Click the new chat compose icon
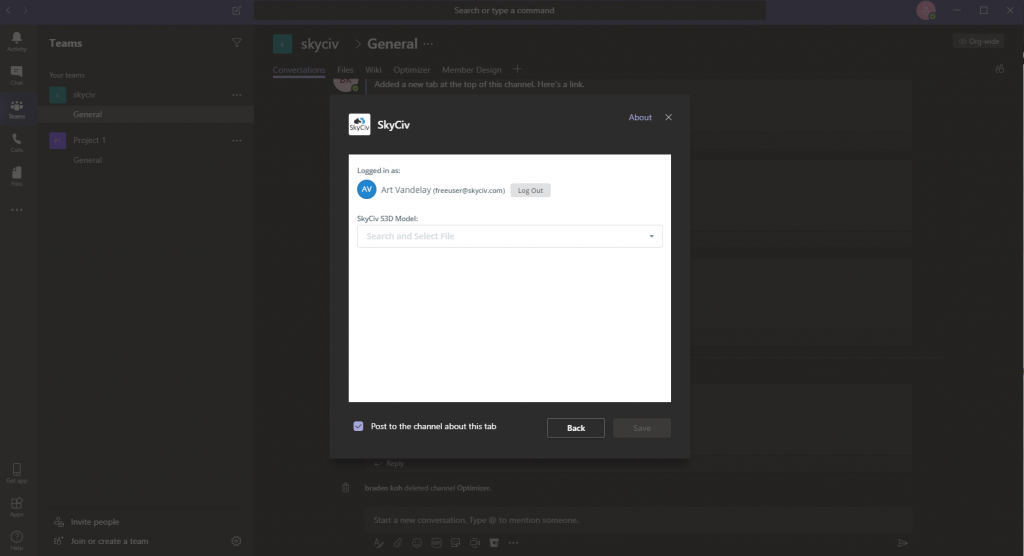The image size is (1024, 556). click(x=236, y=10)
